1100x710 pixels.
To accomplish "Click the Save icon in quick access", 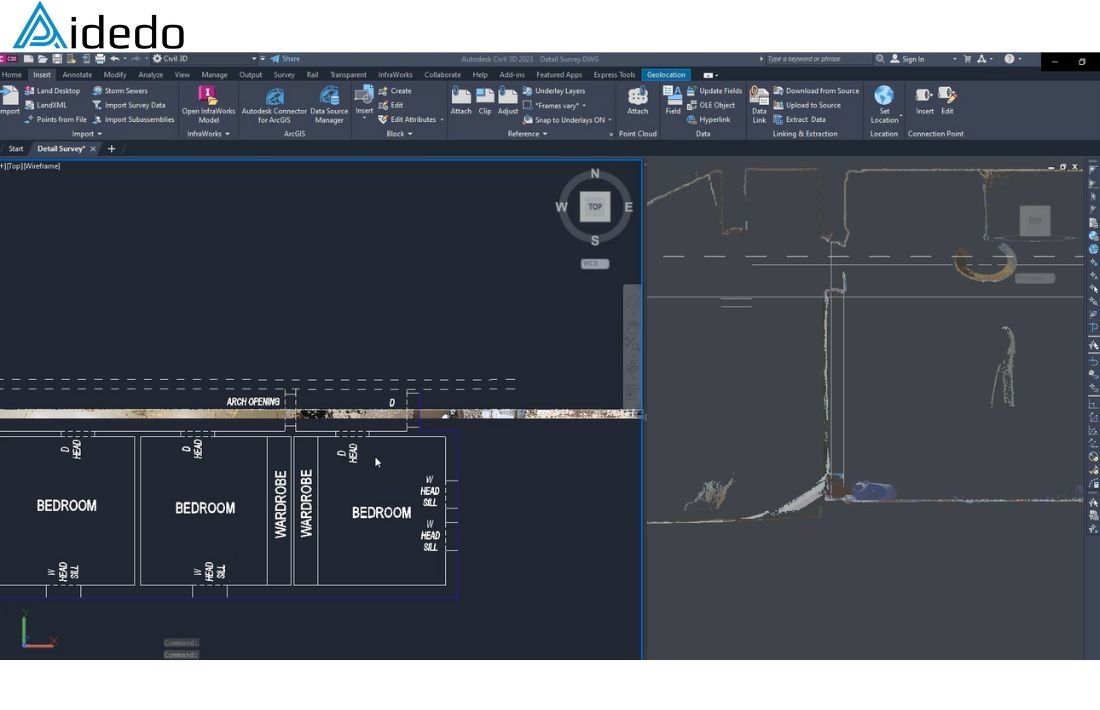I will [57, 59].
